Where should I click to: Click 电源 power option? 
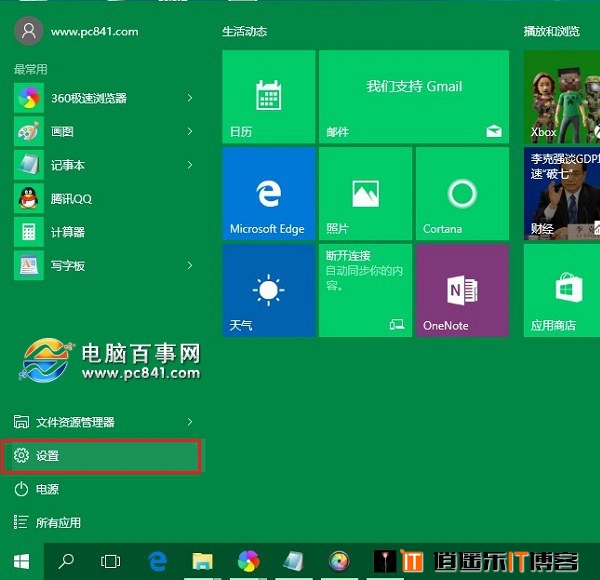click(103, 489)
